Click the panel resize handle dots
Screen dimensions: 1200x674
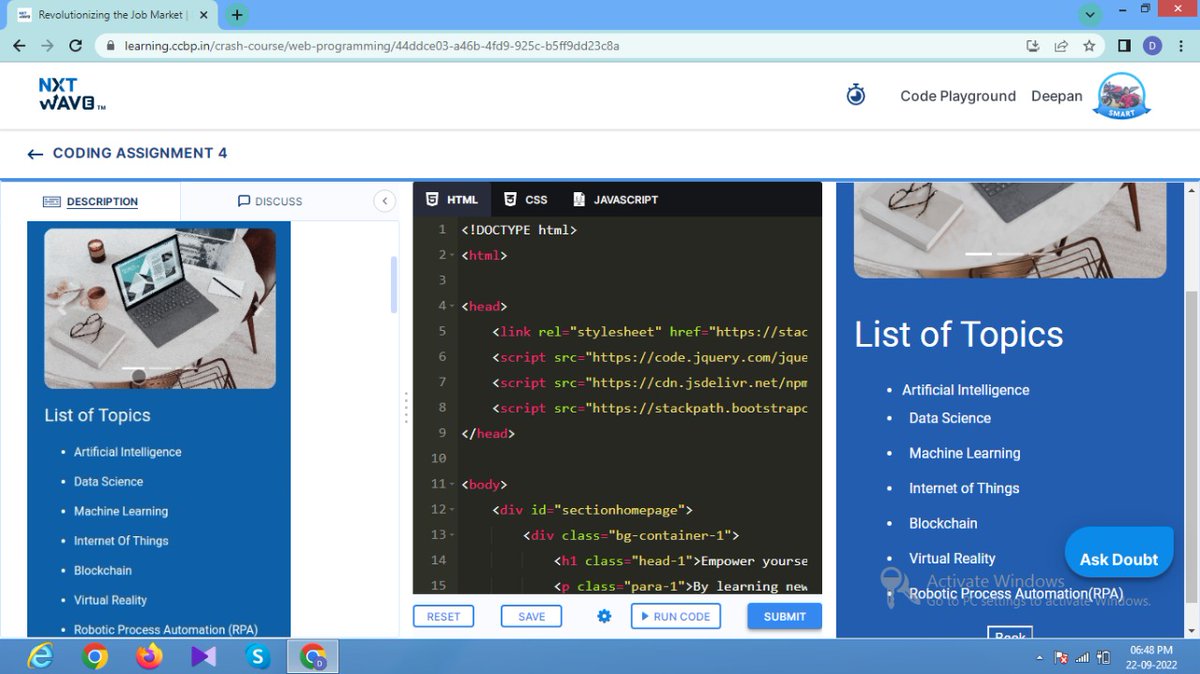pos(406,407)
